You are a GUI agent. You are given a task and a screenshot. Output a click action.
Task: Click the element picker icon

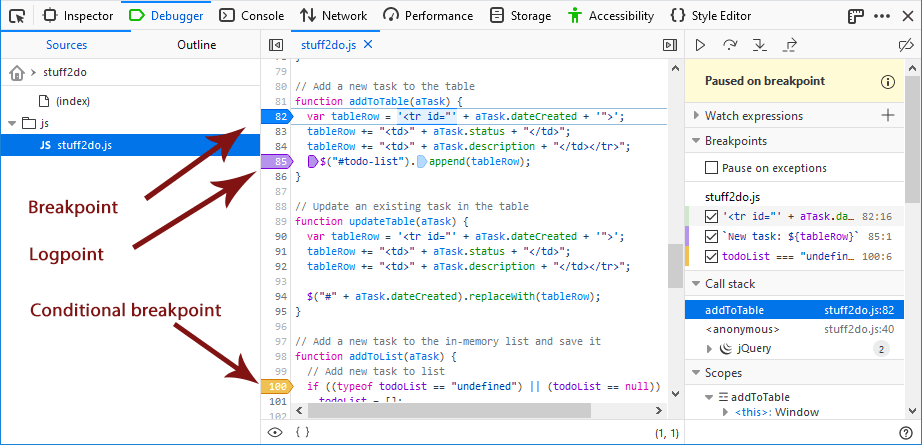[x=17, y=16]
